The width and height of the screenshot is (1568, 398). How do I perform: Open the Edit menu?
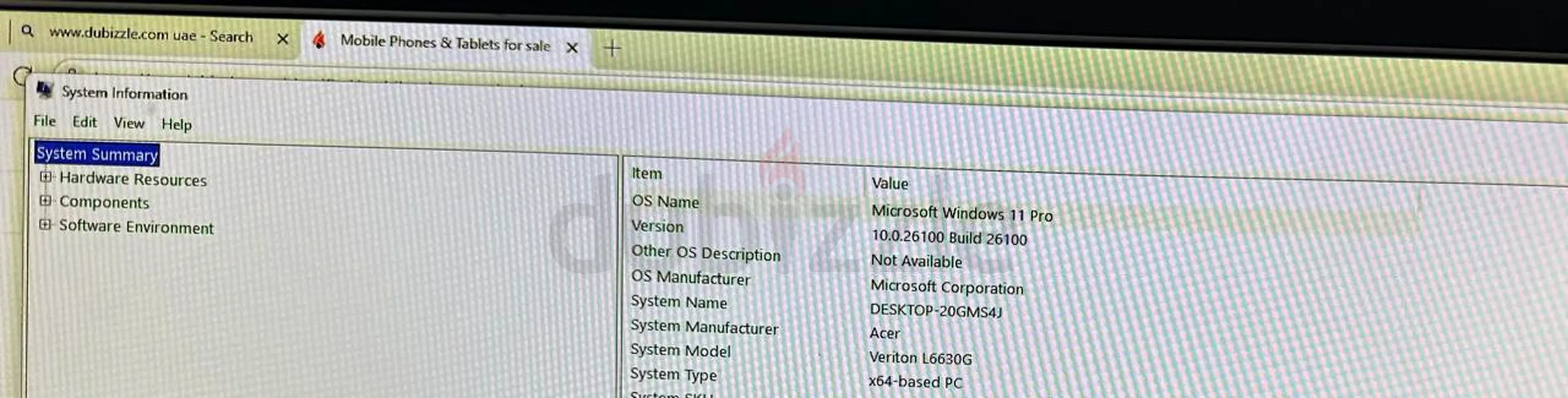tap(85, 122)
